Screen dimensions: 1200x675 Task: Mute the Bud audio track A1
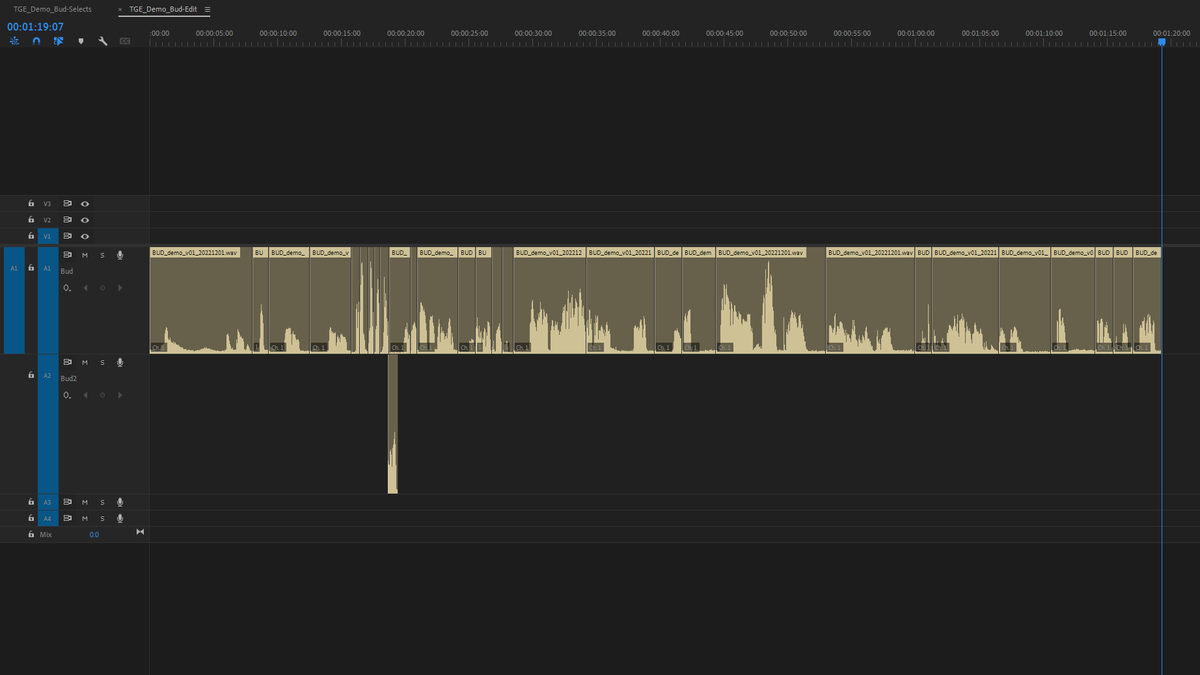pyautogui.click(x=85, y=255)
